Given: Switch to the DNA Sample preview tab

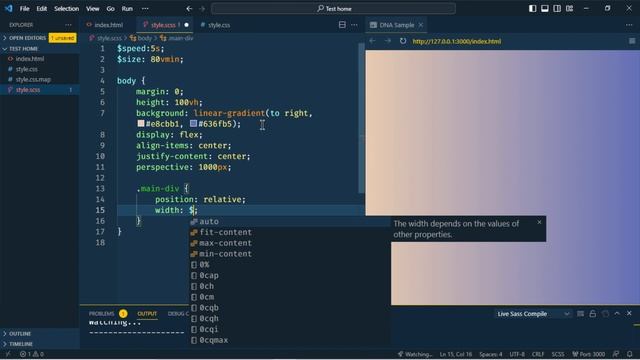Looking at the screenshot, I should tap(396, 25).
